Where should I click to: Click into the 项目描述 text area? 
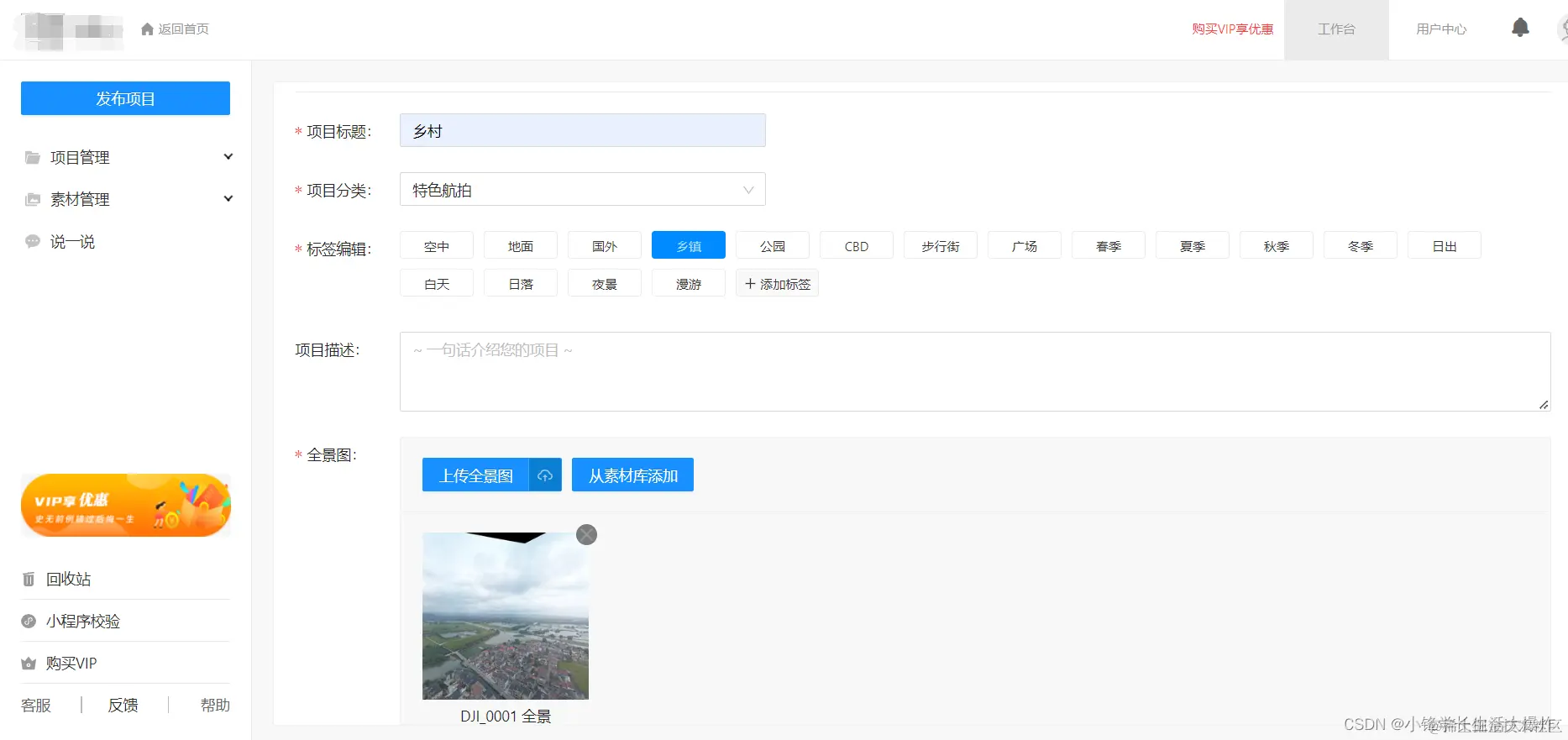(975, 371)
